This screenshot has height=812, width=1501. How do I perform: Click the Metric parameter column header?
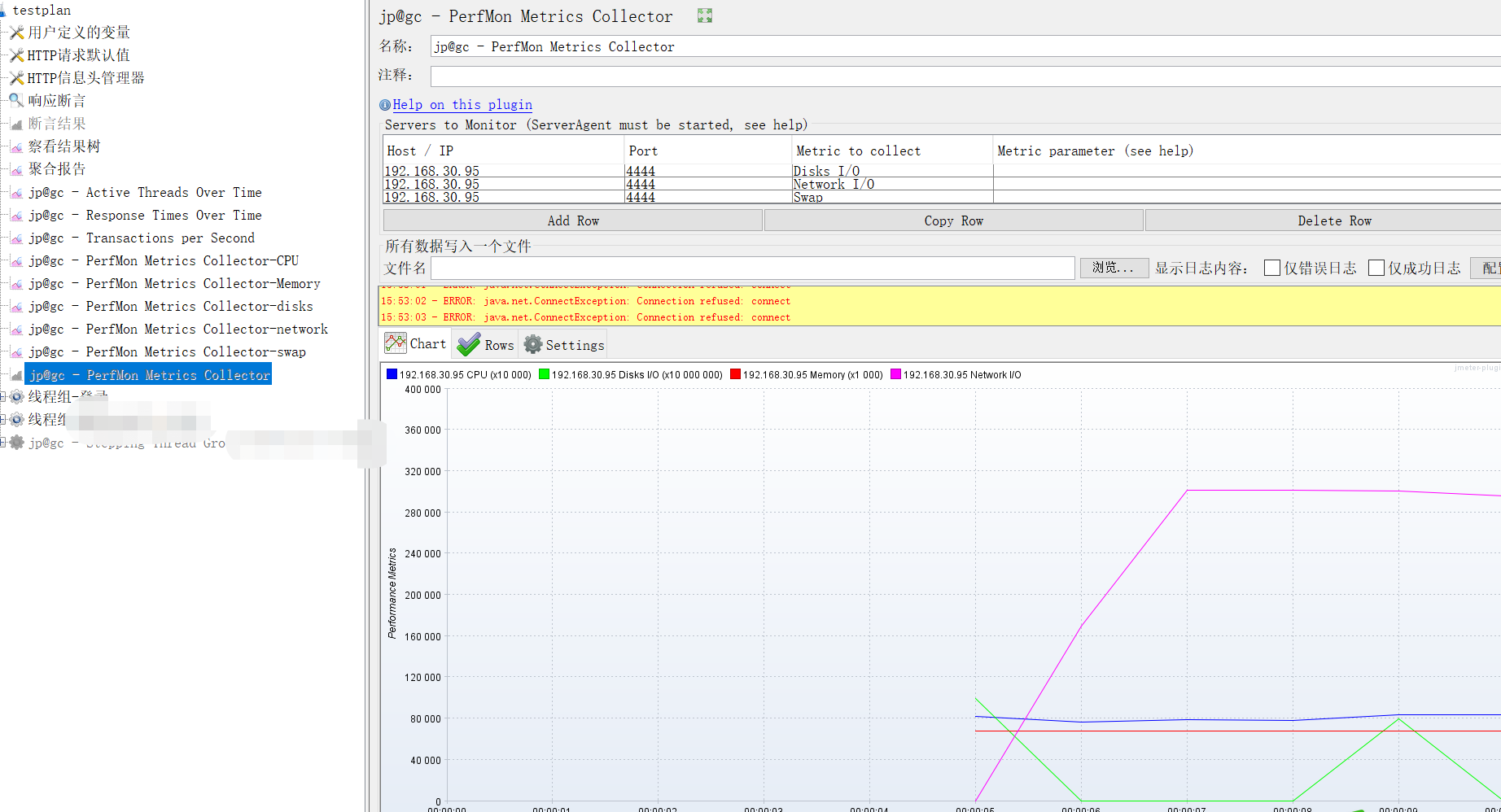coord(1247,151)
